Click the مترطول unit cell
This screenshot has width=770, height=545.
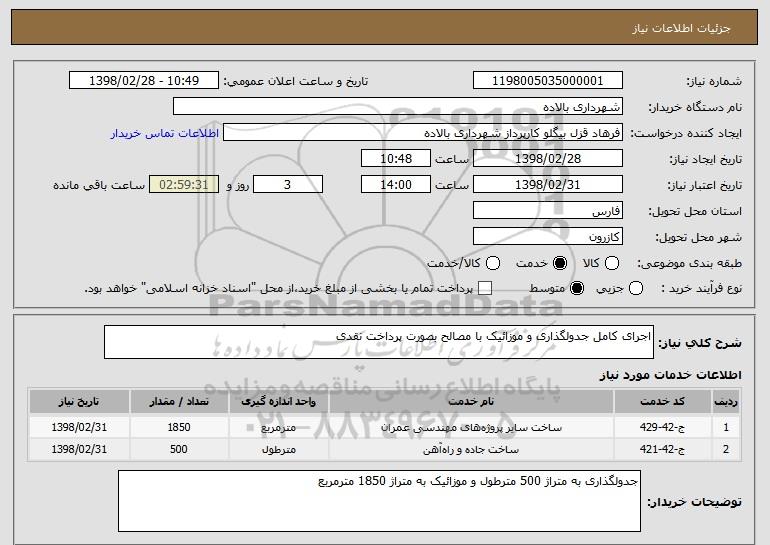[x=278, y=449]
